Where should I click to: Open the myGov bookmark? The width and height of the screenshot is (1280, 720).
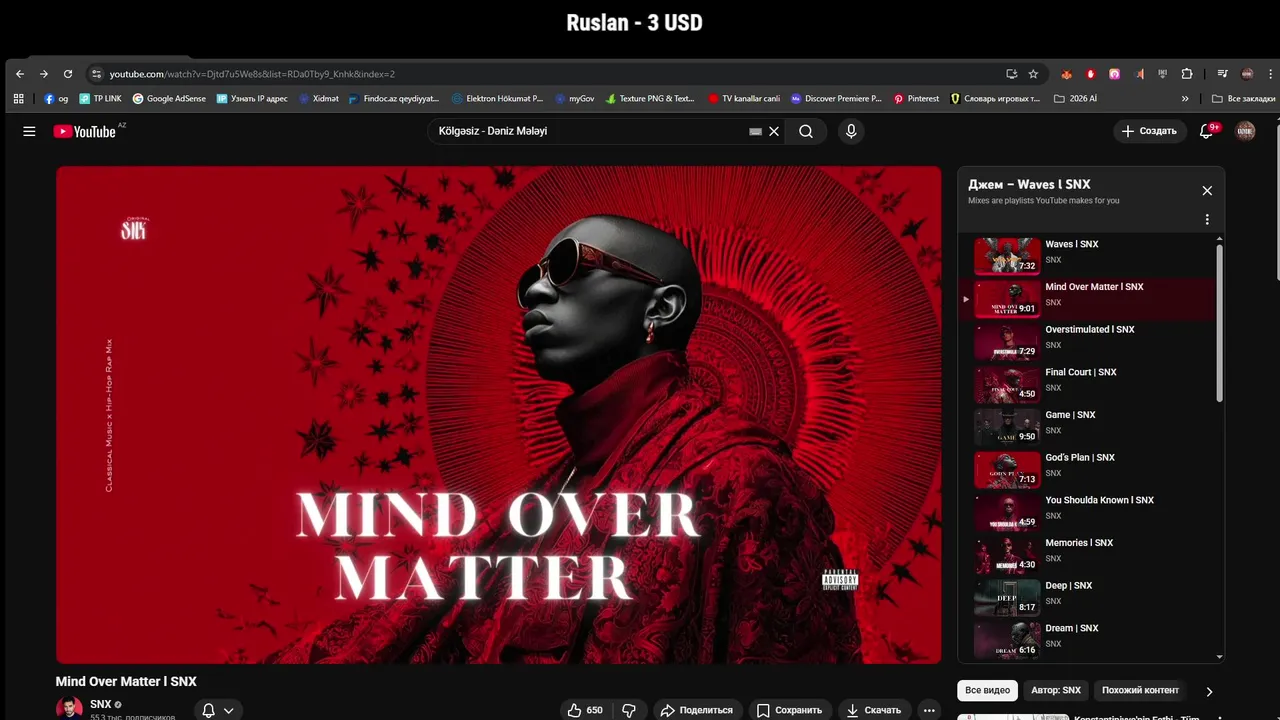coord(575,99)
